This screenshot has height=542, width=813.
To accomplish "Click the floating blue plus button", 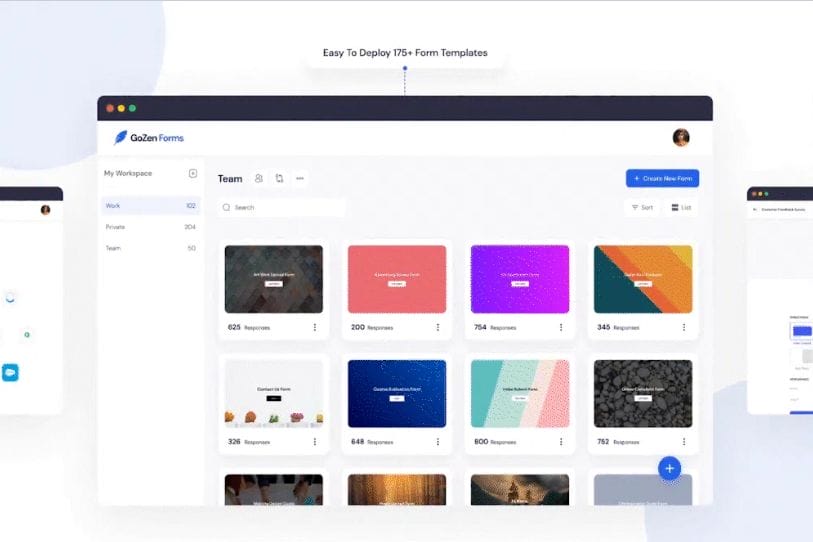I will (669, 468).
